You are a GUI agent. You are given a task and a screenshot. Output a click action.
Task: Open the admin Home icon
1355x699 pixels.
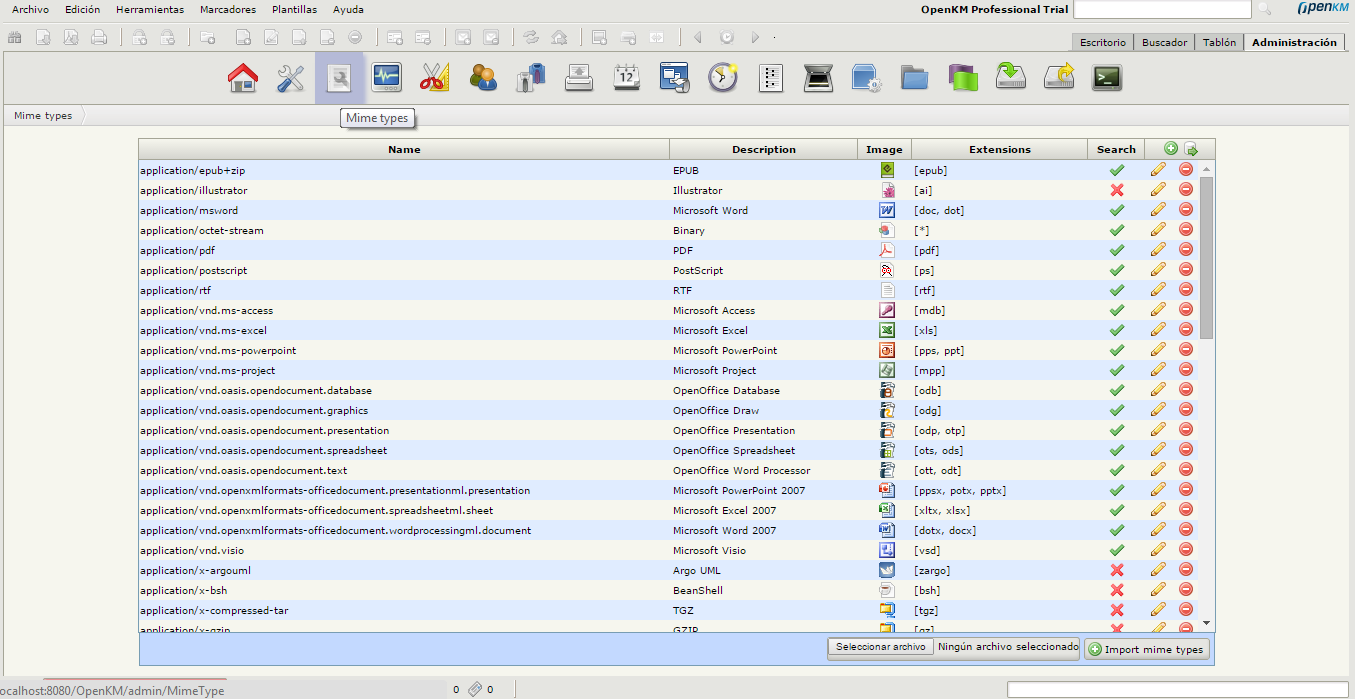pyautogui.click(x=243, y=78)
